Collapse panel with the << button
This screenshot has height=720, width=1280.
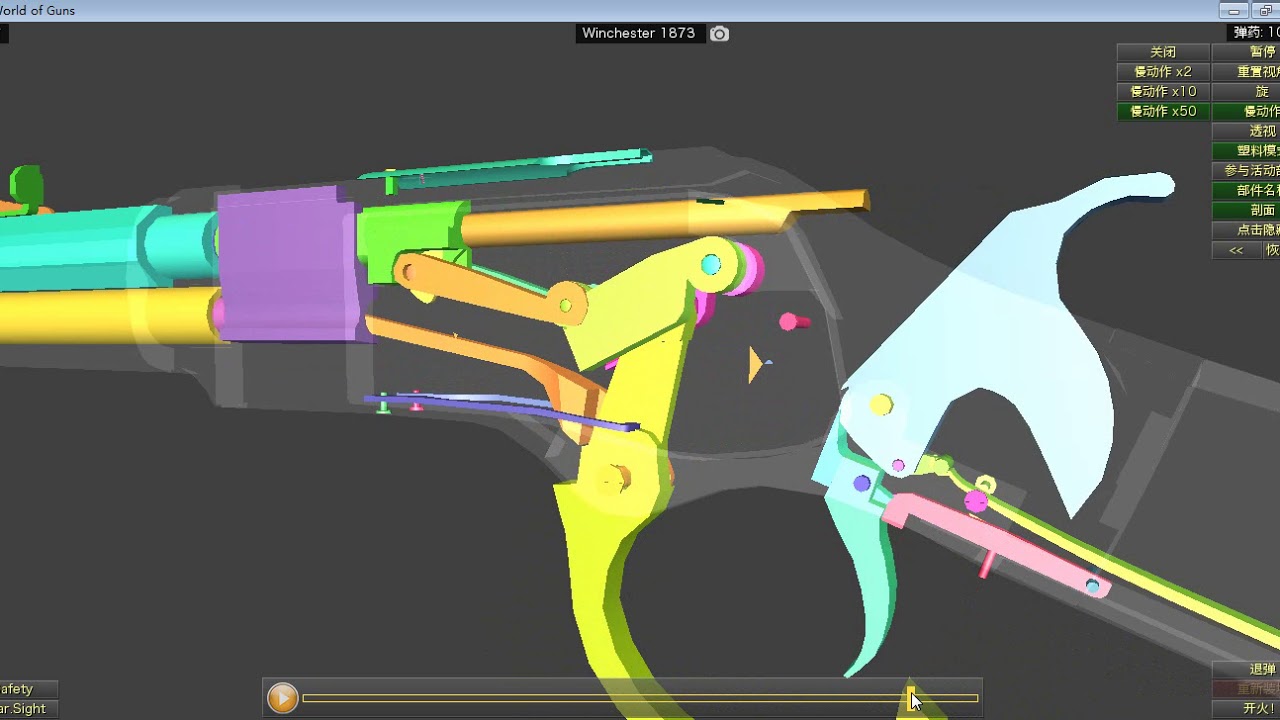(x=1236, y=251)
